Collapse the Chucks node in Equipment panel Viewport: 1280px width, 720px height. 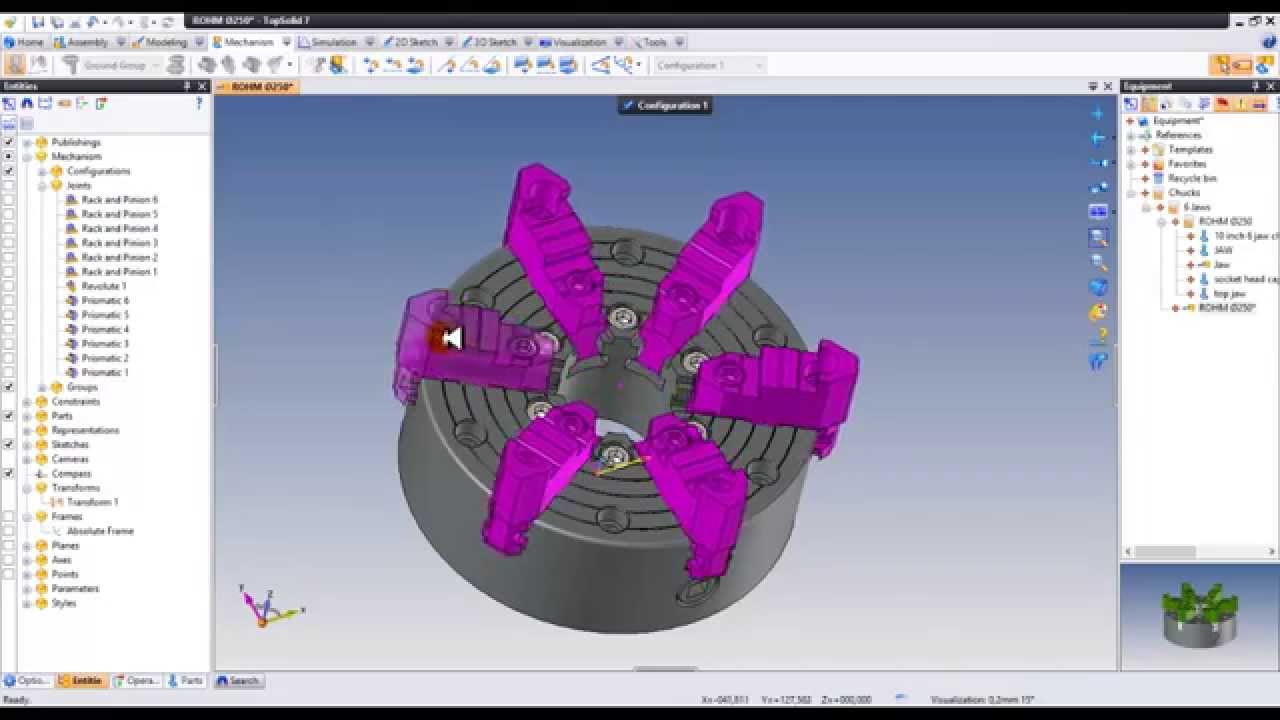(x=1132, y=193)
